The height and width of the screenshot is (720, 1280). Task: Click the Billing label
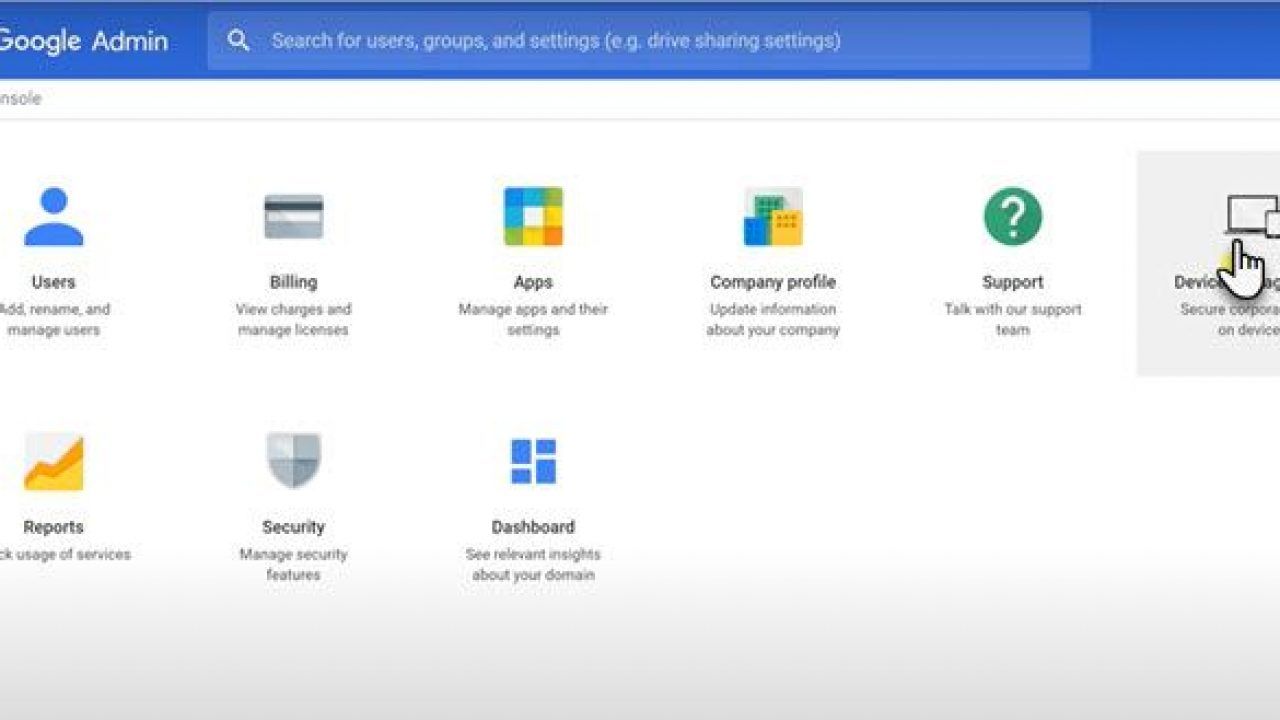(293, 282)
